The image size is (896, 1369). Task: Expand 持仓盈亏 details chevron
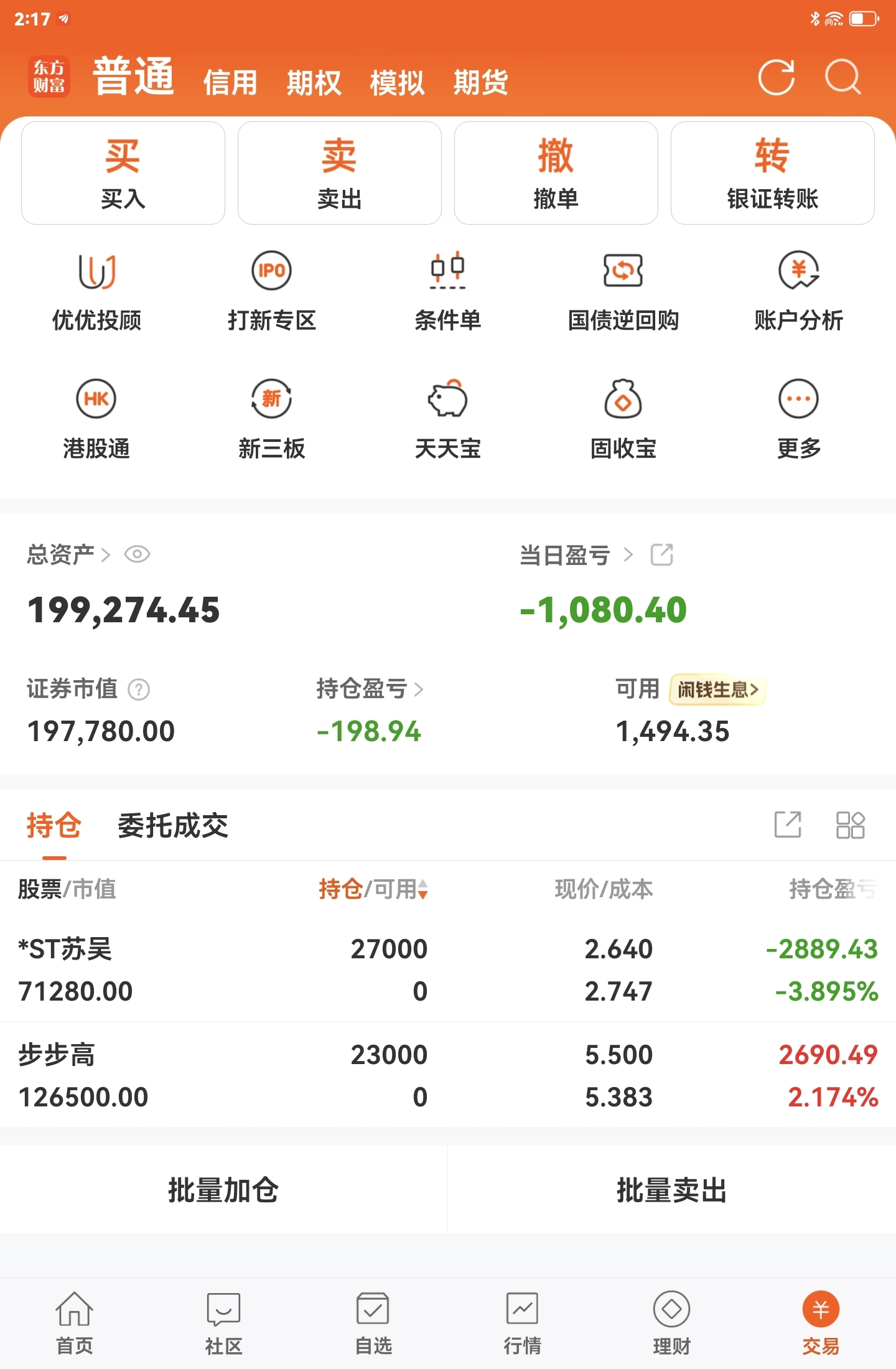pos(419,689)
